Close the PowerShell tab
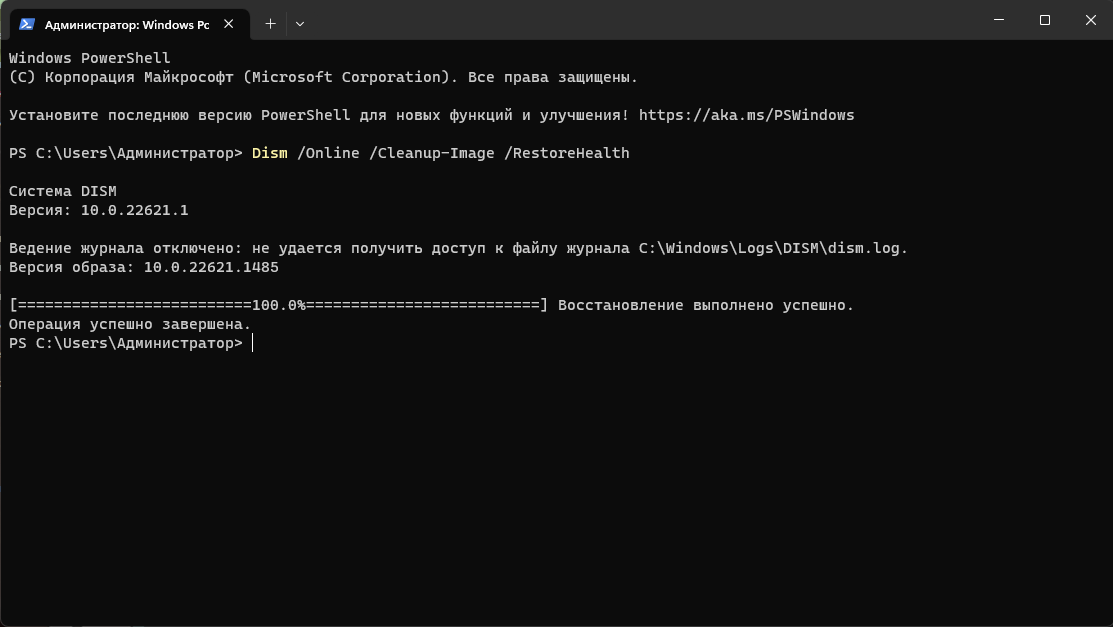Viewport: 1113px width, 627px height. [229, 24]
